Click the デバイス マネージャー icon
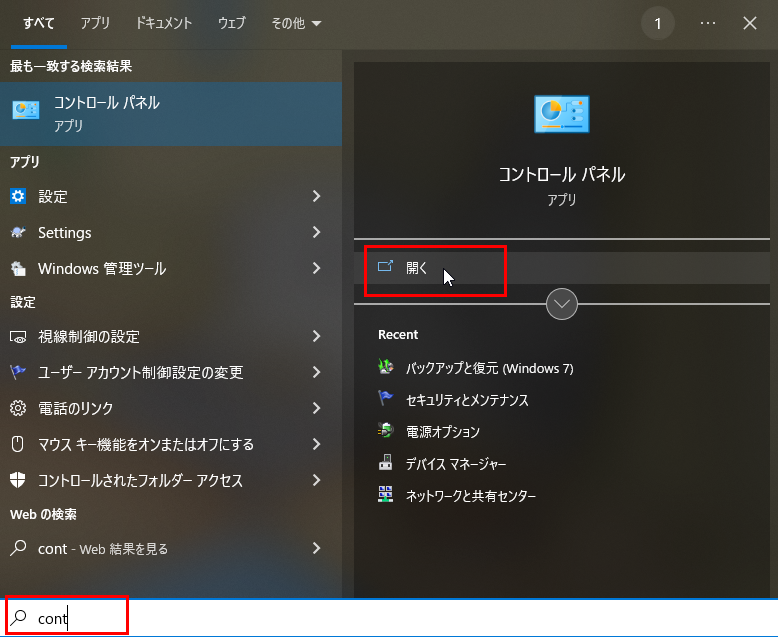This screenshot has width=778, height=637. (386, 462)
